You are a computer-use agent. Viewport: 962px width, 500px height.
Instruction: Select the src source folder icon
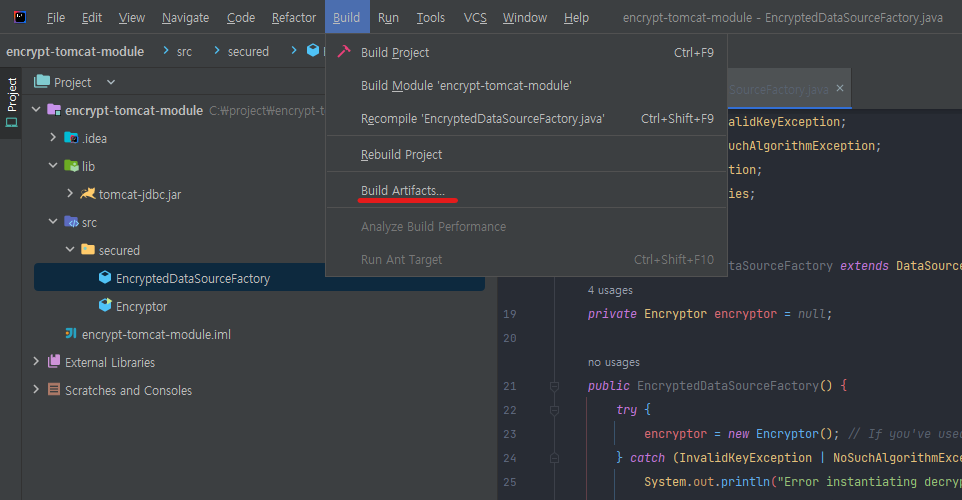click(71, 221)
